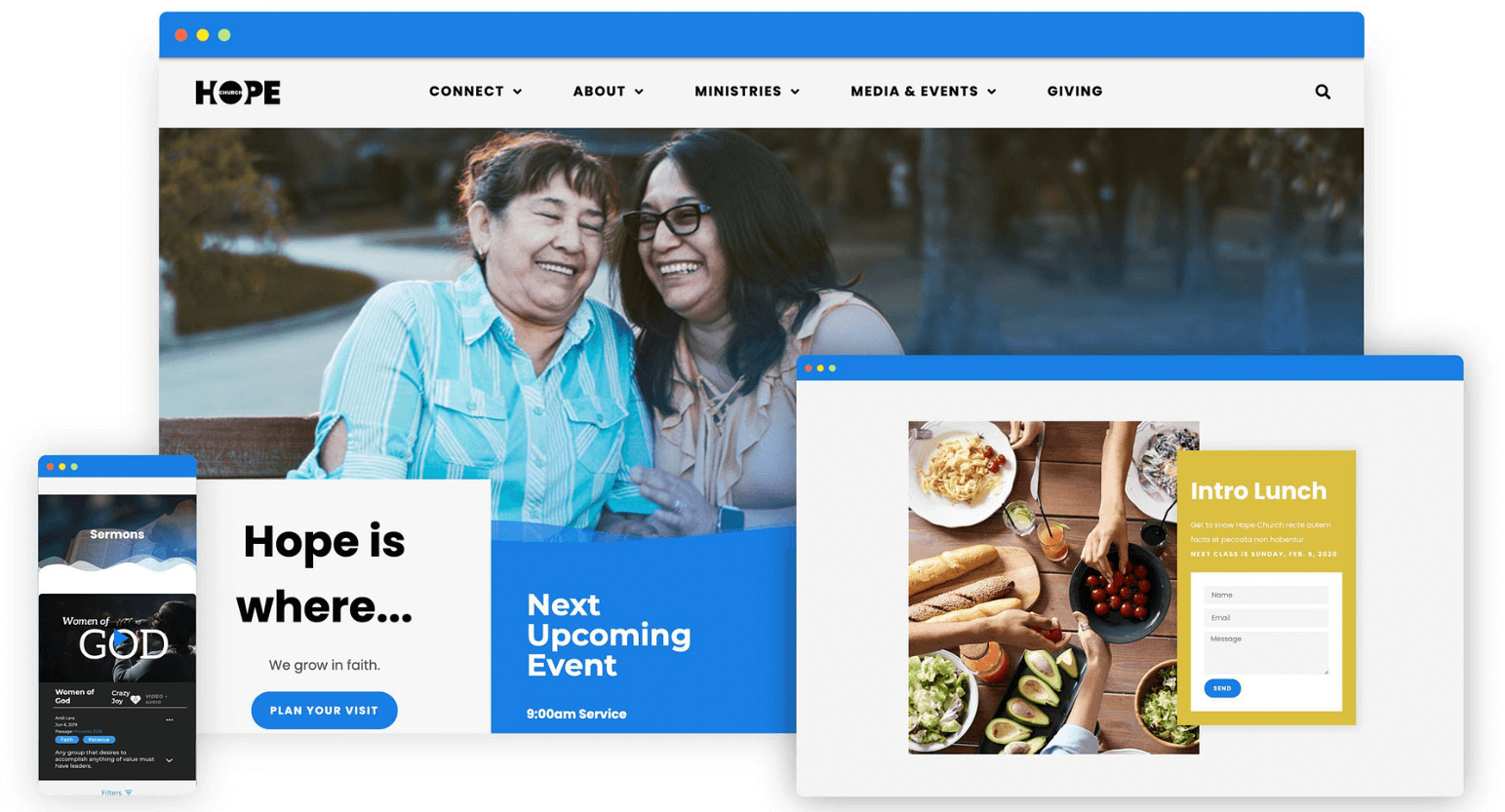Click the red dot on main browser window
This screenshot has height=812, width=1505.
tap(181, 35)
